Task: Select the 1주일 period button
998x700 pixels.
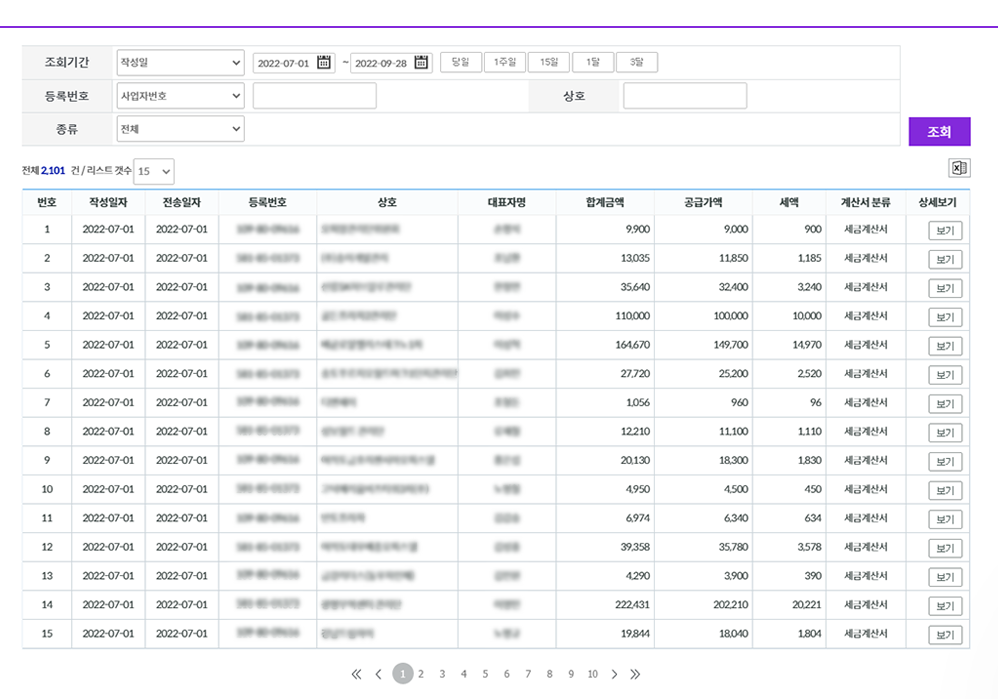Action: 505,62
